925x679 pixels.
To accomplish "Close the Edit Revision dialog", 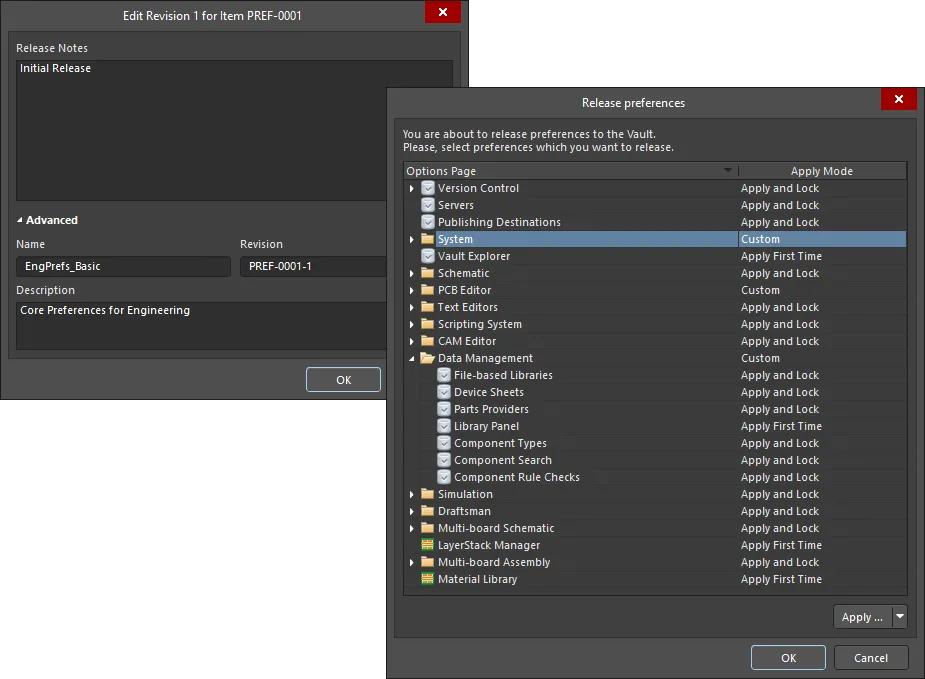I will [442, 12].
